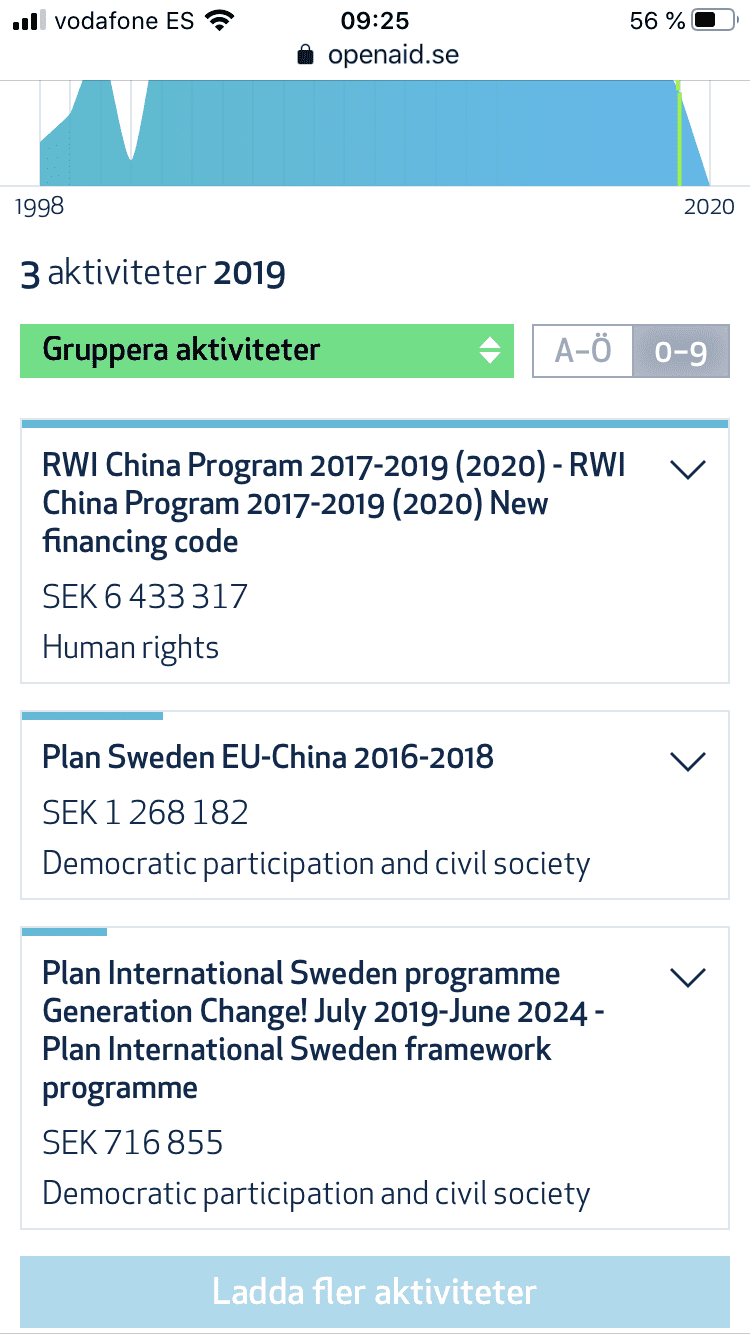Open Plan Sweden EU-China 2016-2018 title
Screen dimensions: 750x1334
click(268, 757)
